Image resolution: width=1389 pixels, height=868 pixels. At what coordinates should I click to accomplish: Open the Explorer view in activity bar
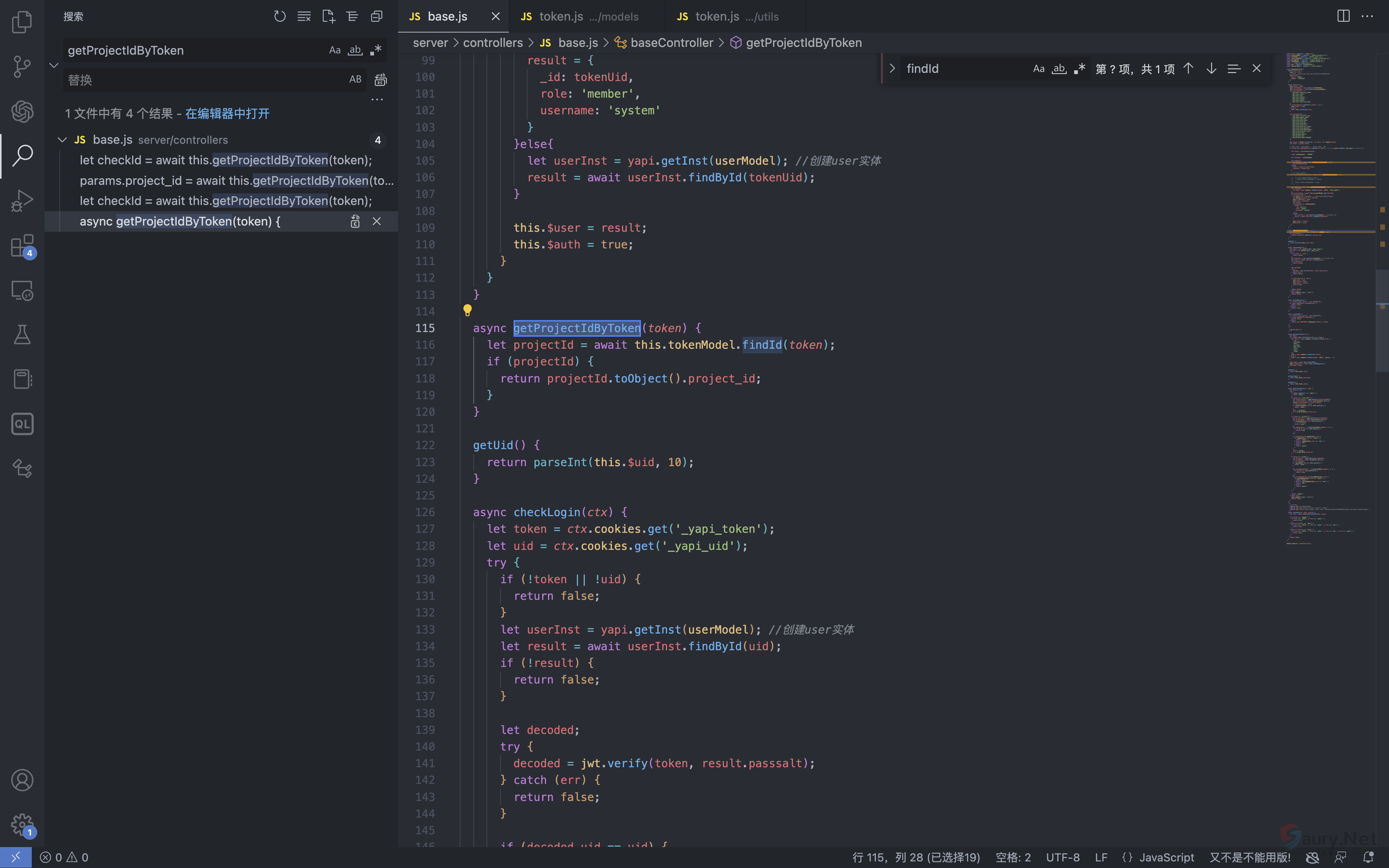point(22,22)
